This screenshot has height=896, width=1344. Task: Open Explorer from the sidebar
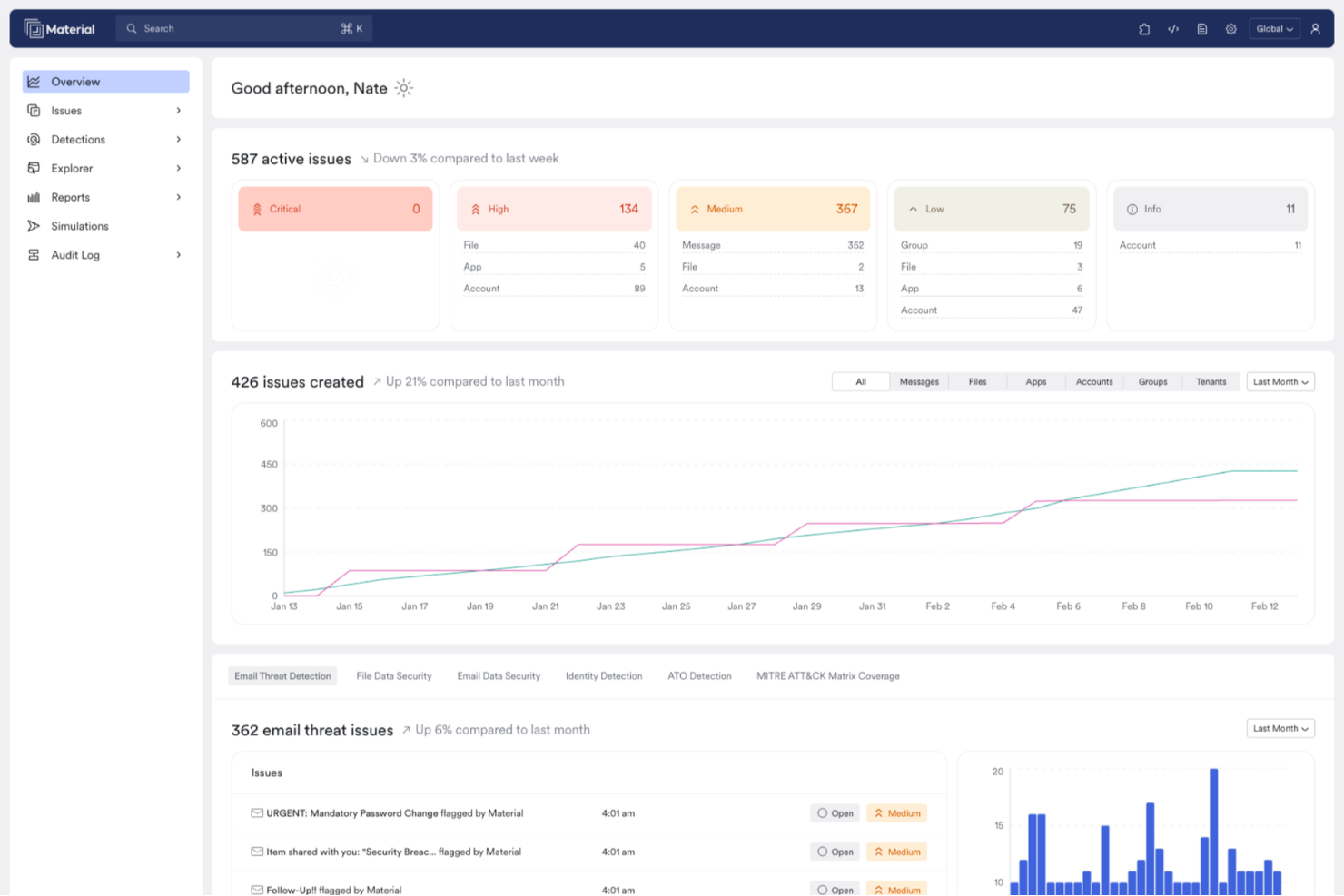pyautogui.click(x=72, y=168)
